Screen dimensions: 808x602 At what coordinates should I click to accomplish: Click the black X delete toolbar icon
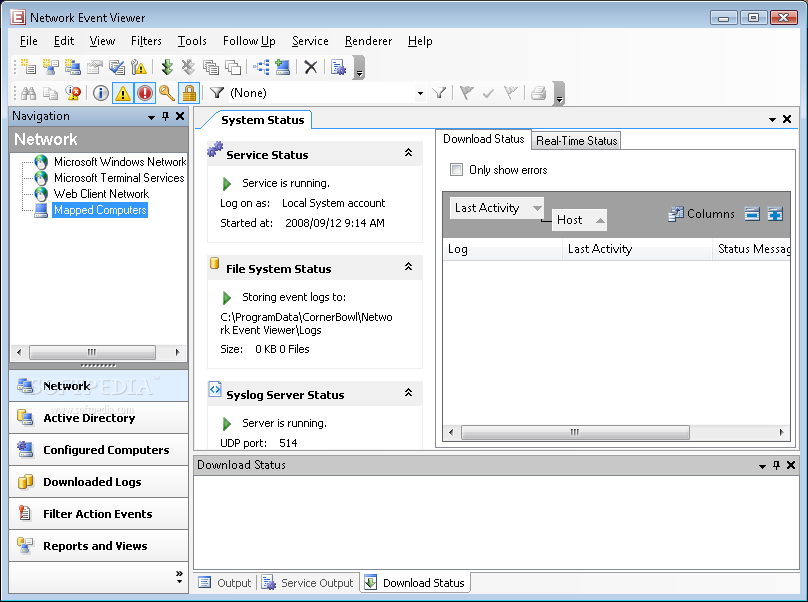(x=311, y=67)
